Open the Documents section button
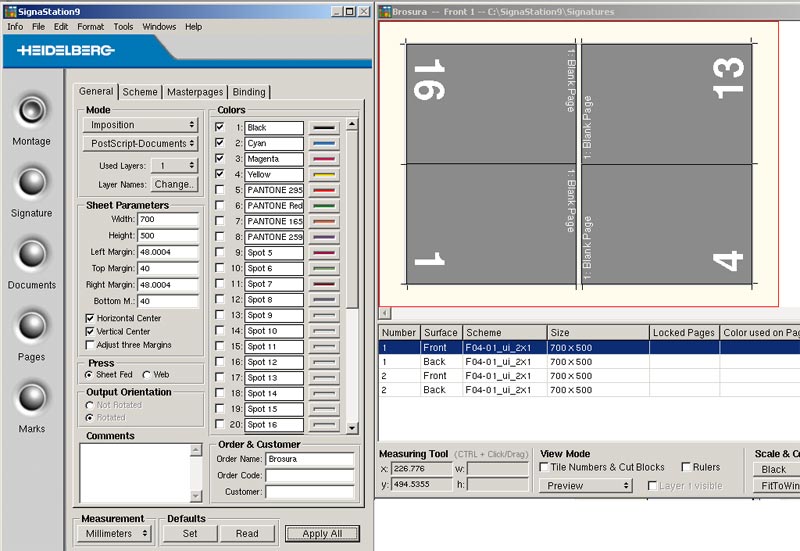Viewport: 800px width, 551px height. [x=32, y=255]
